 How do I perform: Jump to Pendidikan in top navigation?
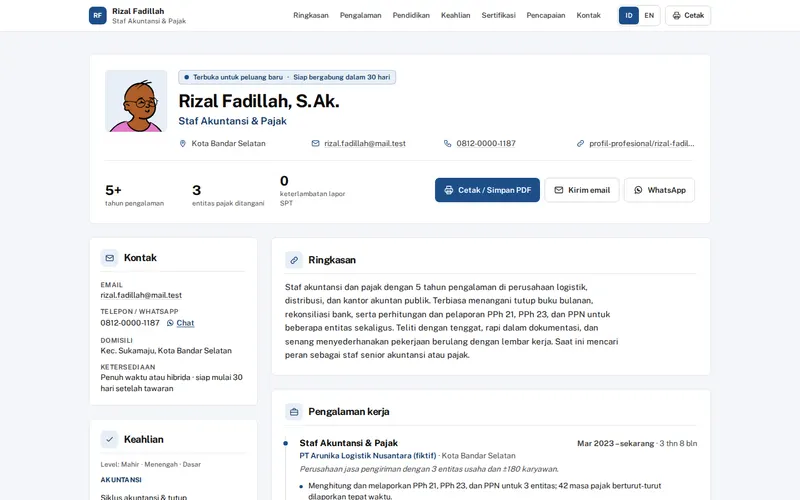tap(411, 15)
